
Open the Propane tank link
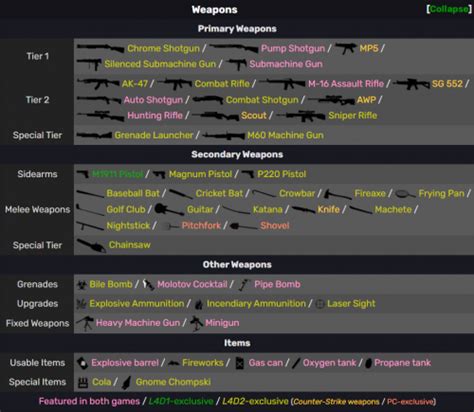coord(403,363)
